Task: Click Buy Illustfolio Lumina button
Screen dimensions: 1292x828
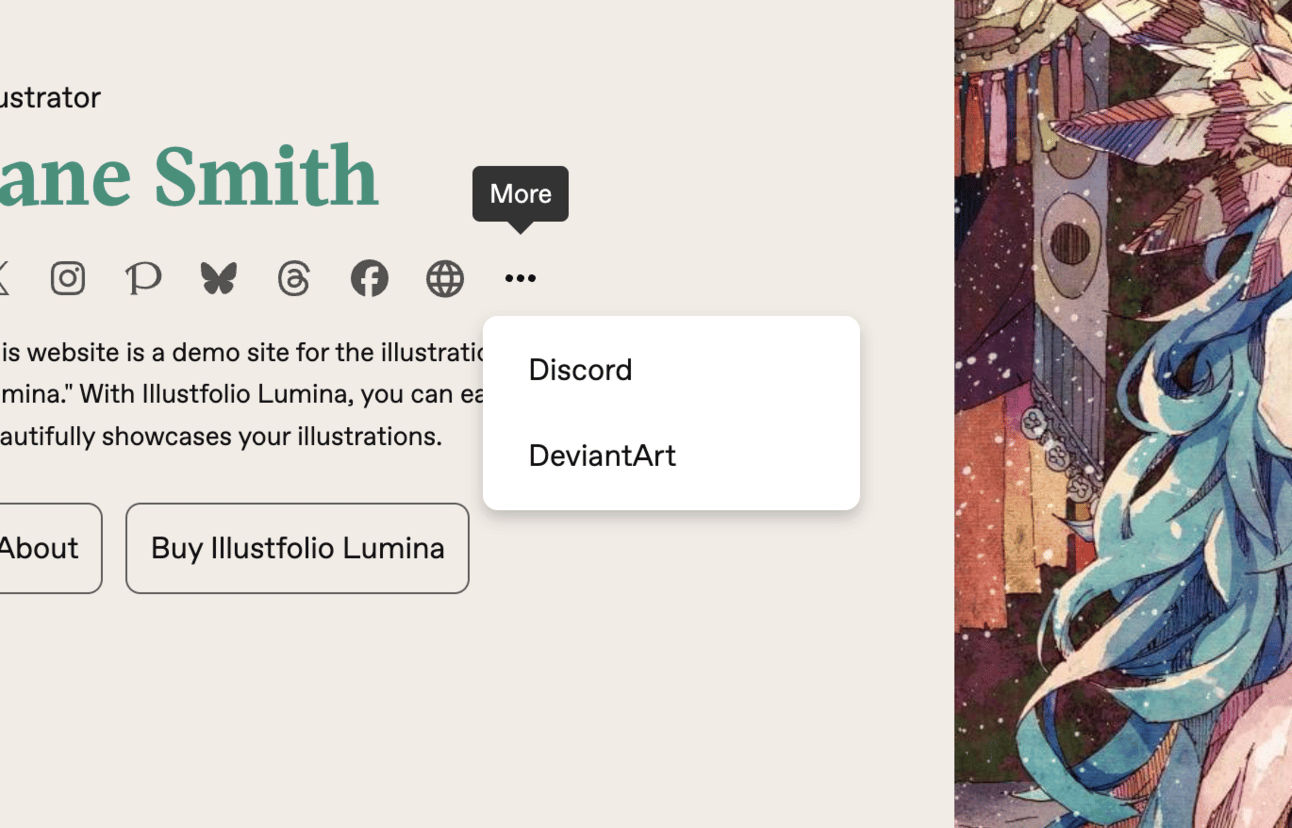Action: [x=297, y=548]
